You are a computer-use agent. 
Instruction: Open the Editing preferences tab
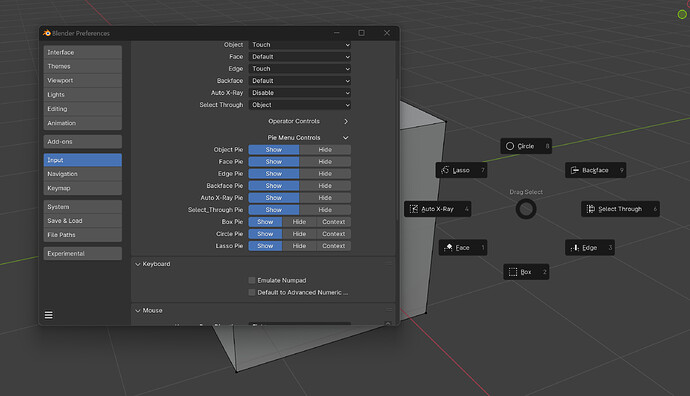click(83, 109)
